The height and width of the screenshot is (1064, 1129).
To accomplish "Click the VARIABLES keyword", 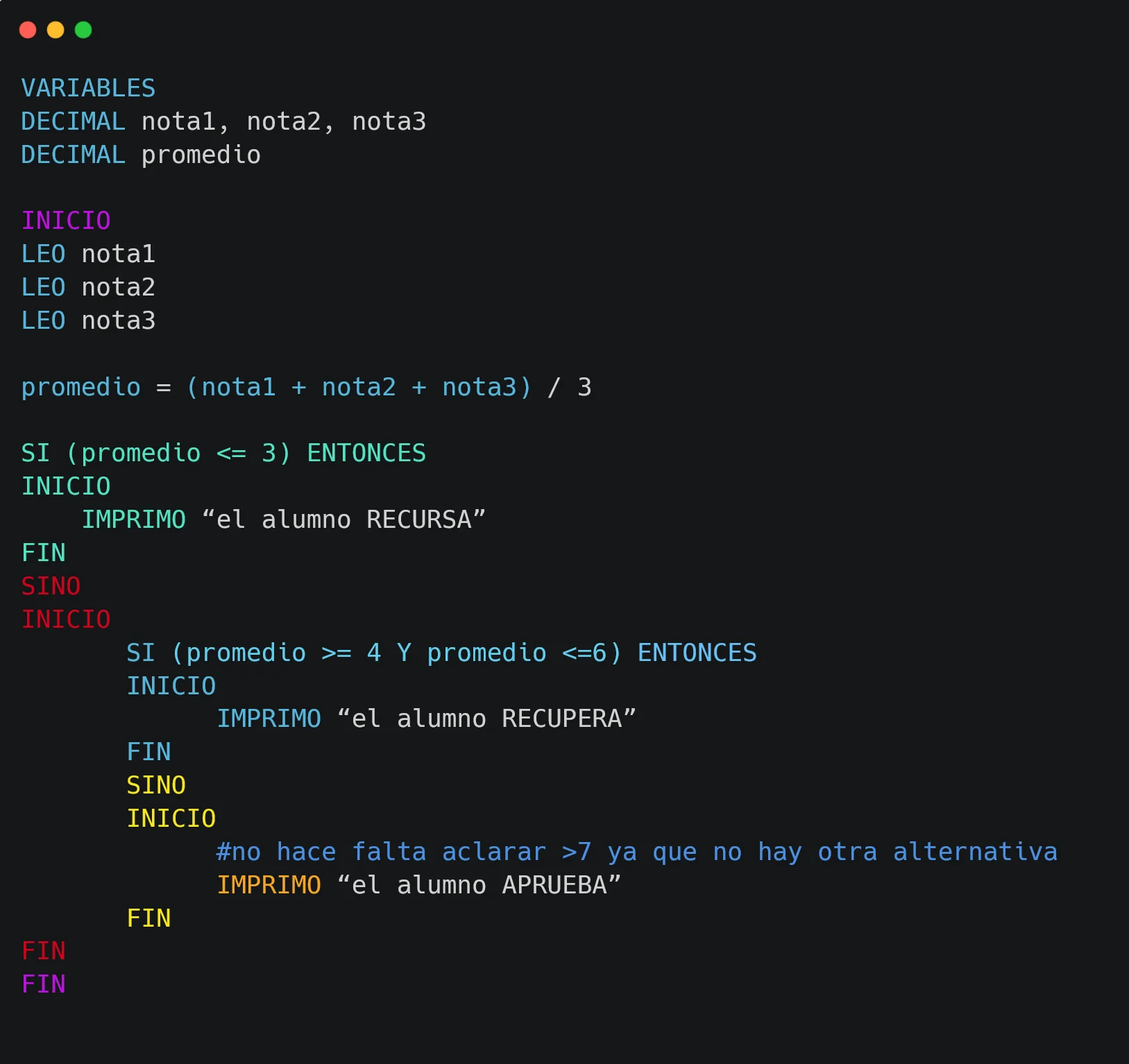I will pos(88,88).
